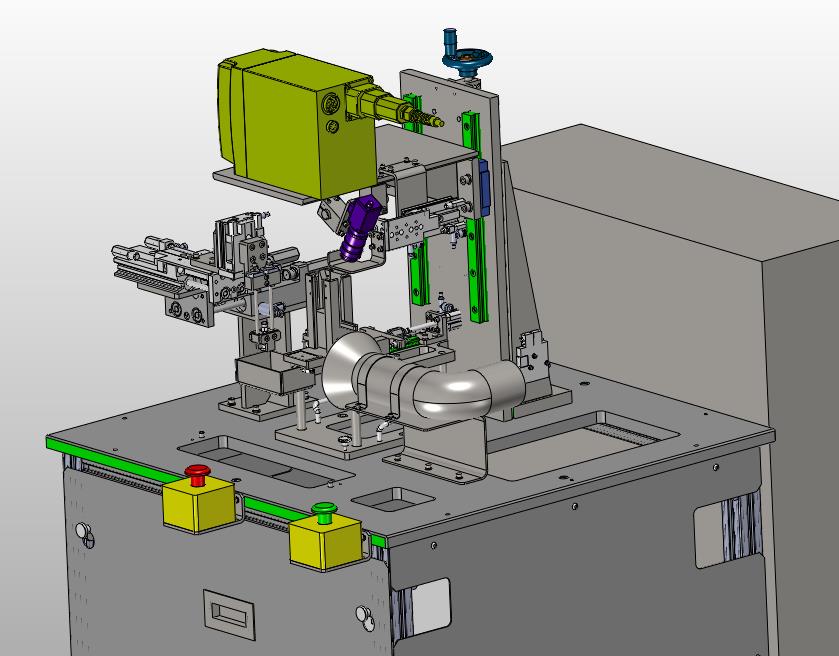839x656 pixels.
Task: Select the purple camera lens component
Action: tap(359, 229)
